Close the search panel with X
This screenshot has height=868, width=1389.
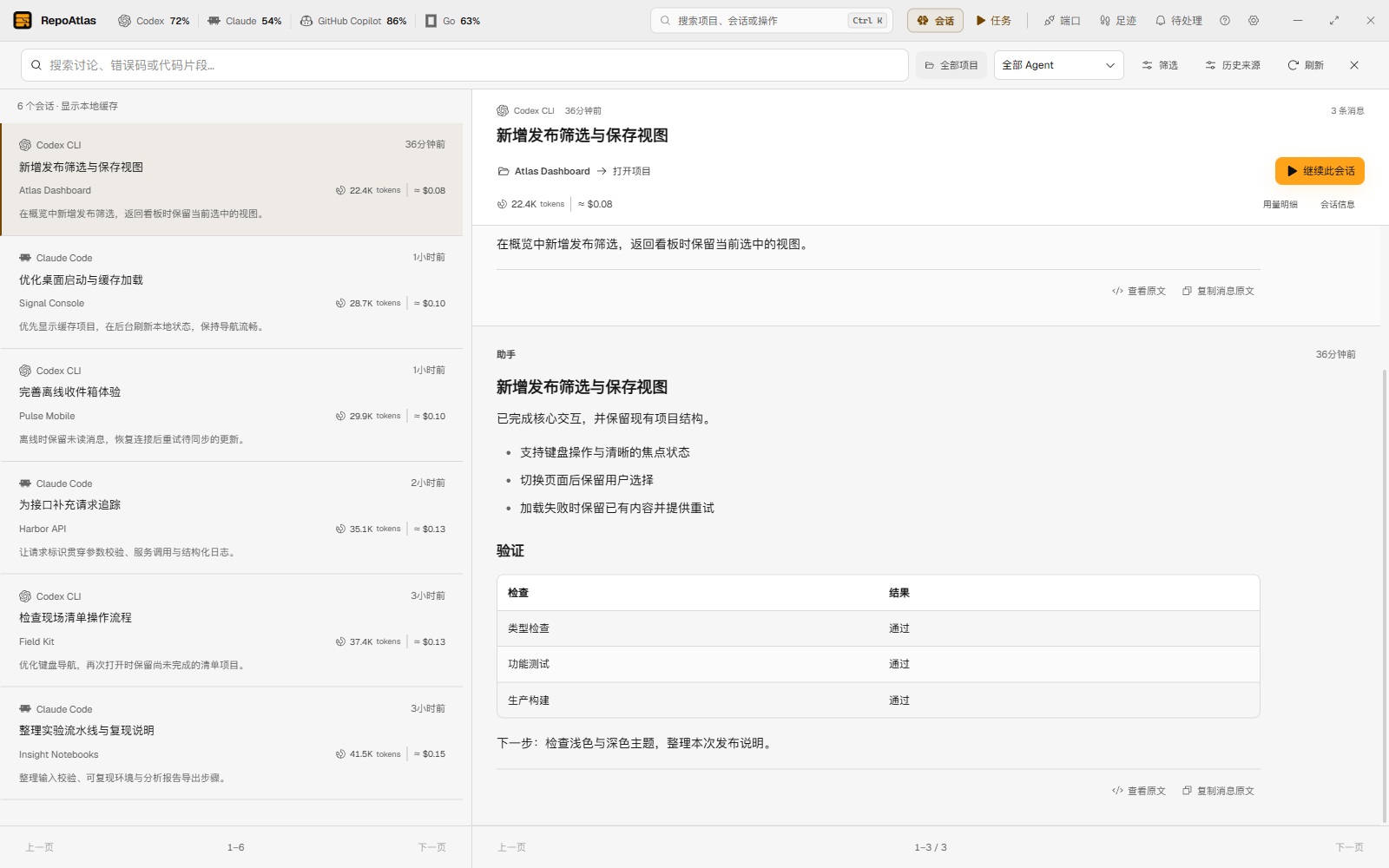pos(1354,65)
